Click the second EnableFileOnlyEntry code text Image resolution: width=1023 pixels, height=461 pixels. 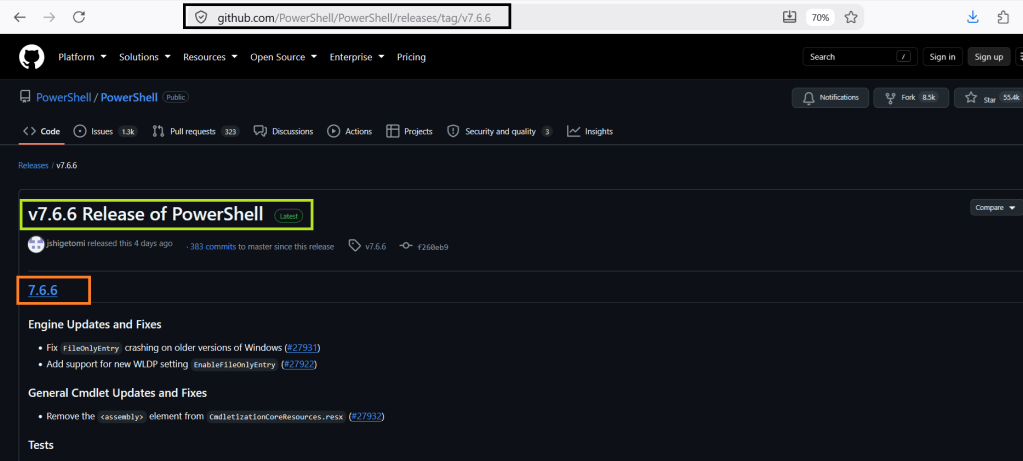pos(234,364)
